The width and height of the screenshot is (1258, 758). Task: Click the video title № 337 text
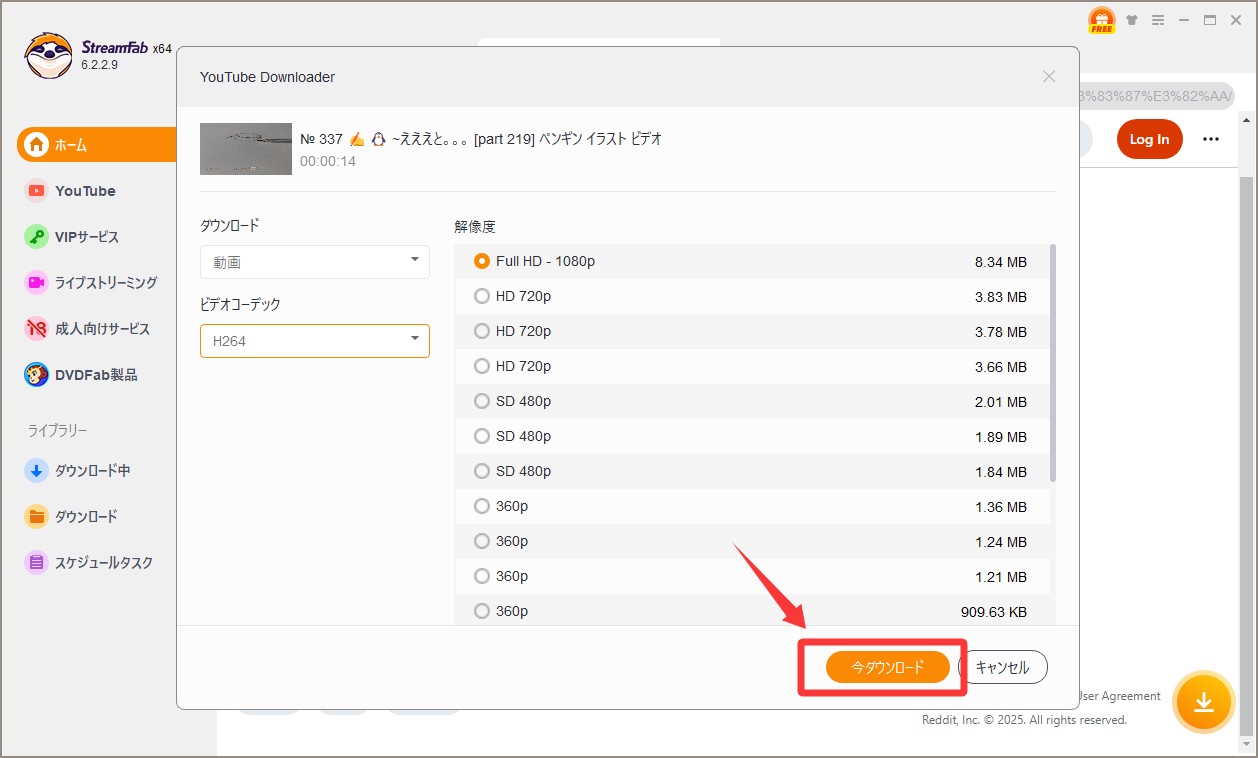[481, 139]
